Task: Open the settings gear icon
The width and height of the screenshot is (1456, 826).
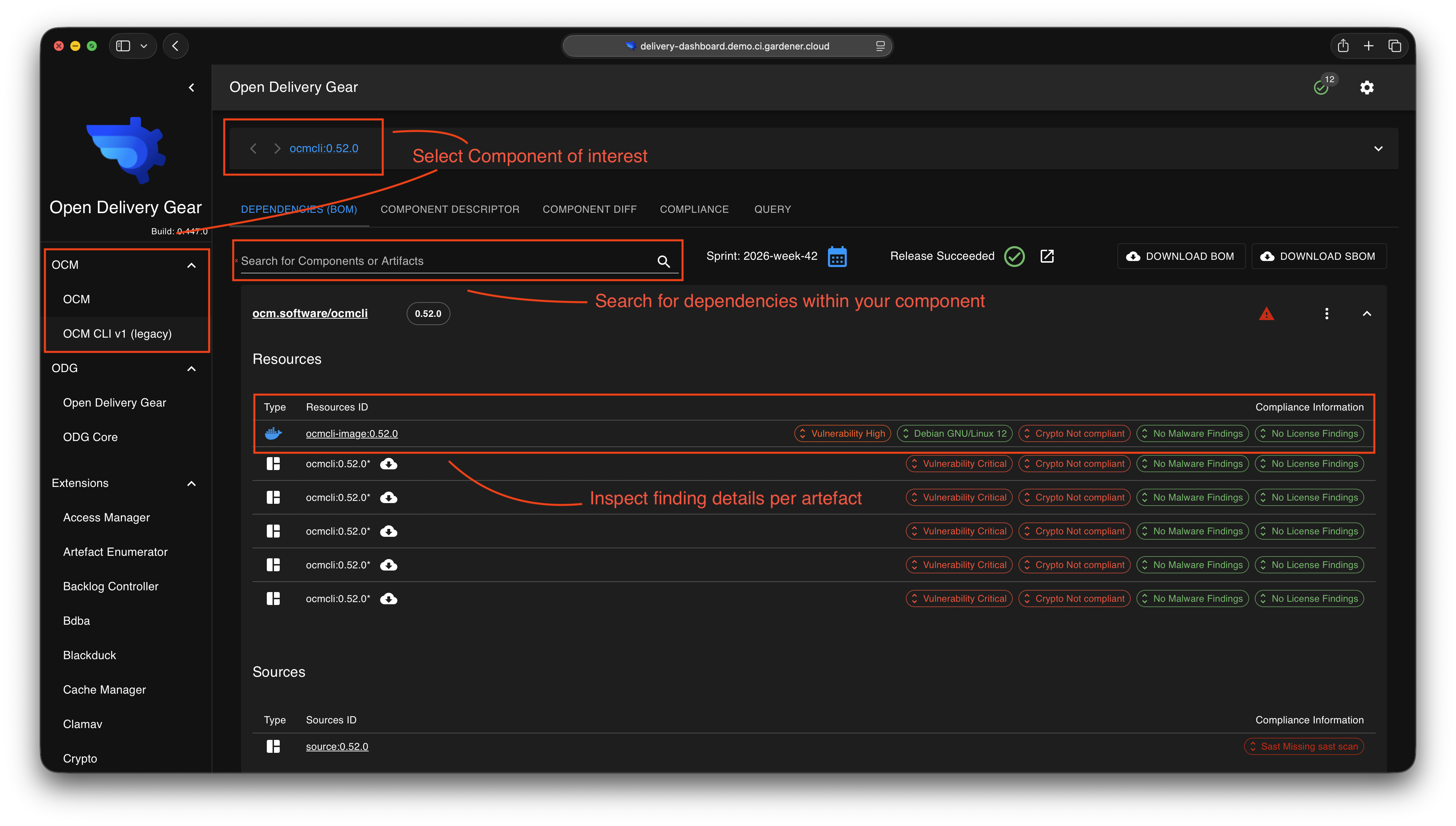Action: pos(1366,87)
